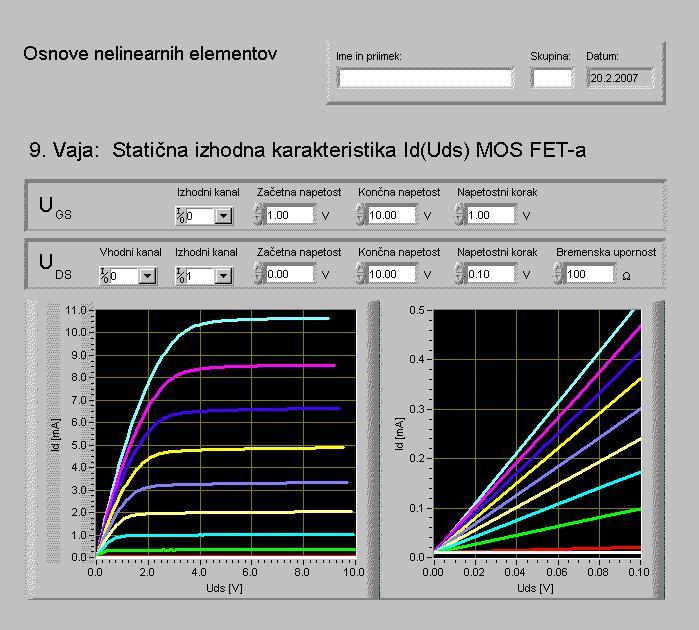Click the 'Uds [V]' label under left graph

coord(224,589)
